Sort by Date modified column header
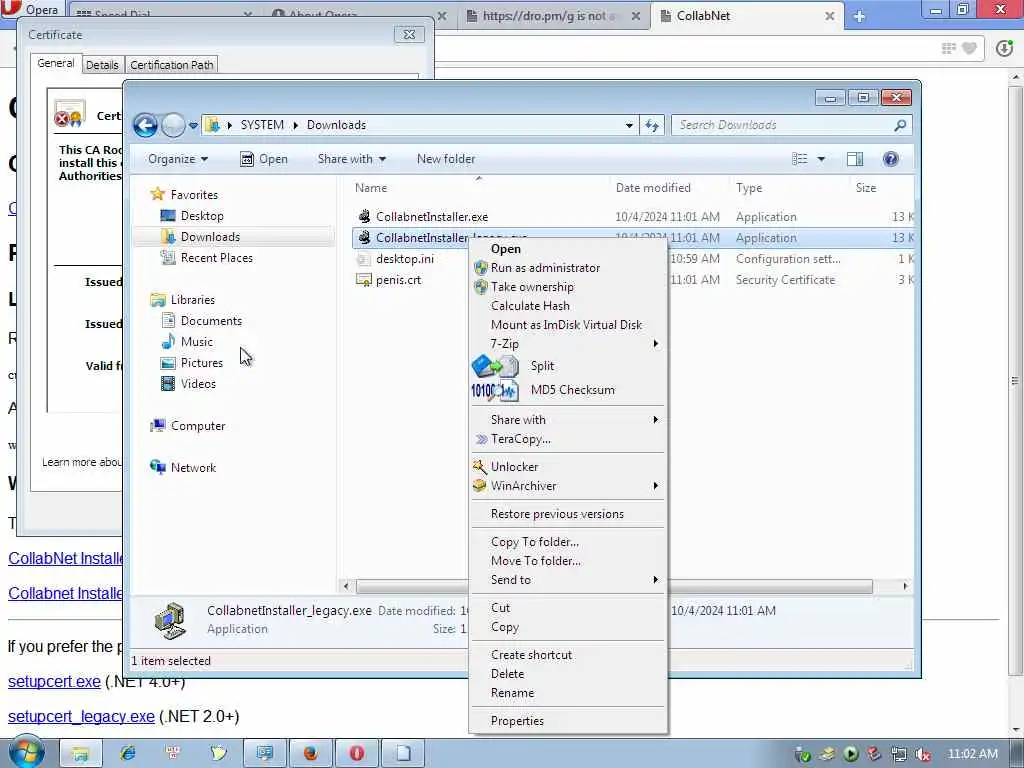1024x768 pixels. click(x=653, y=188)
